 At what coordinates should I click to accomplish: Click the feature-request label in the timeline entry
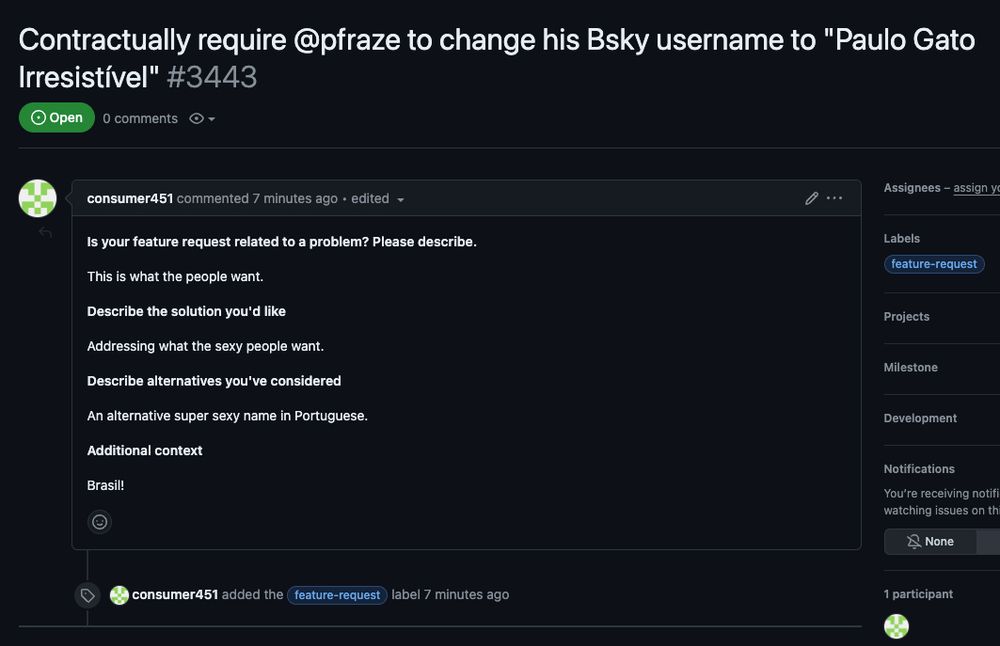tap(337, 594)
